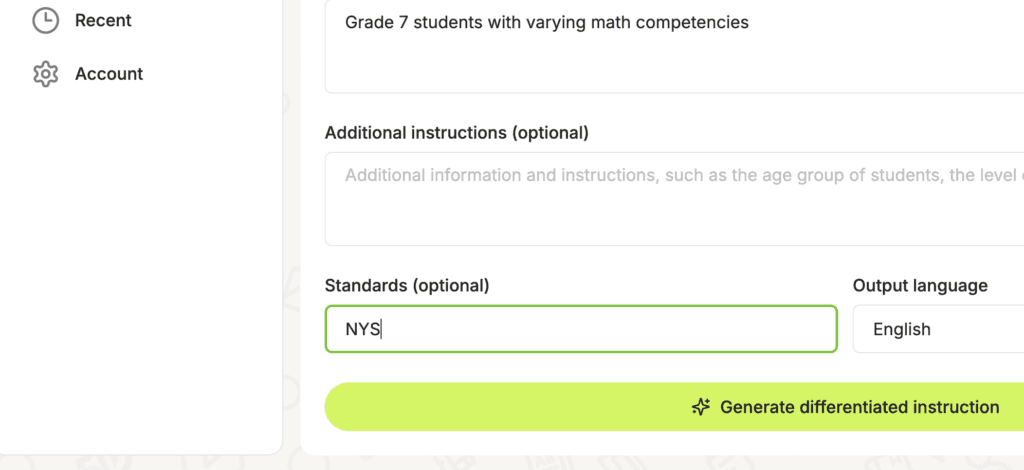Click the Output language label

point(920,286)
